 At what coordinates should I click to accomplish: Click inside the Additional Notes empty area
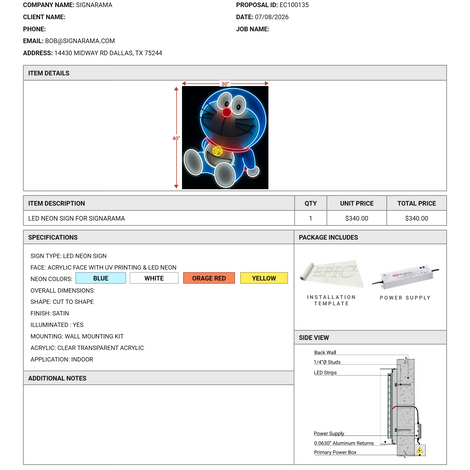(x=159, y=424)
